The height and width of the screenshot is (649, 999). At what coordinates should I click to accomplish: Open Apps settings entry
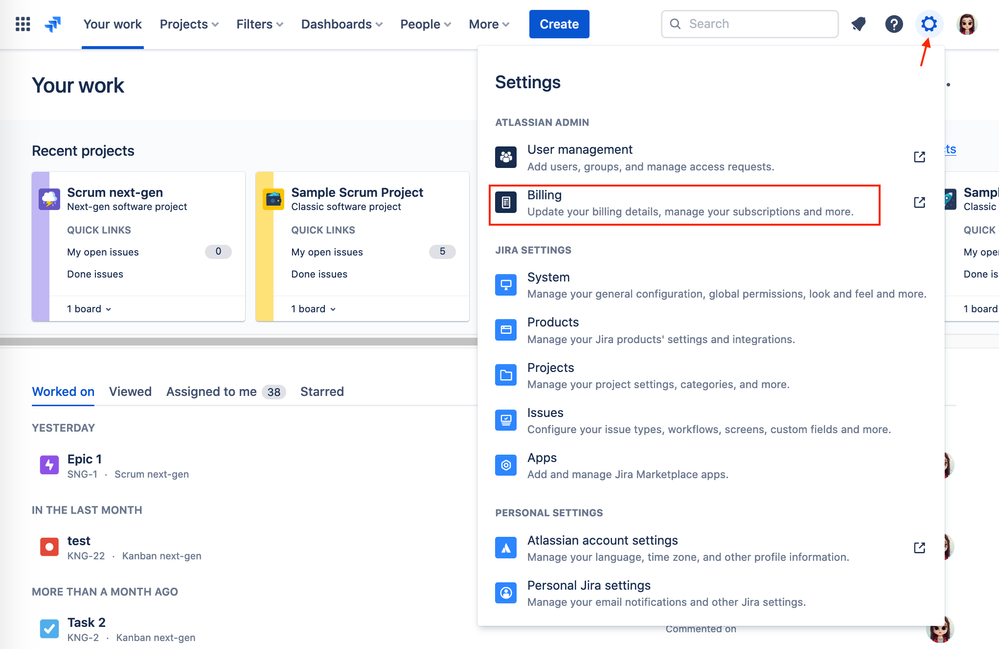pos(710,466)
